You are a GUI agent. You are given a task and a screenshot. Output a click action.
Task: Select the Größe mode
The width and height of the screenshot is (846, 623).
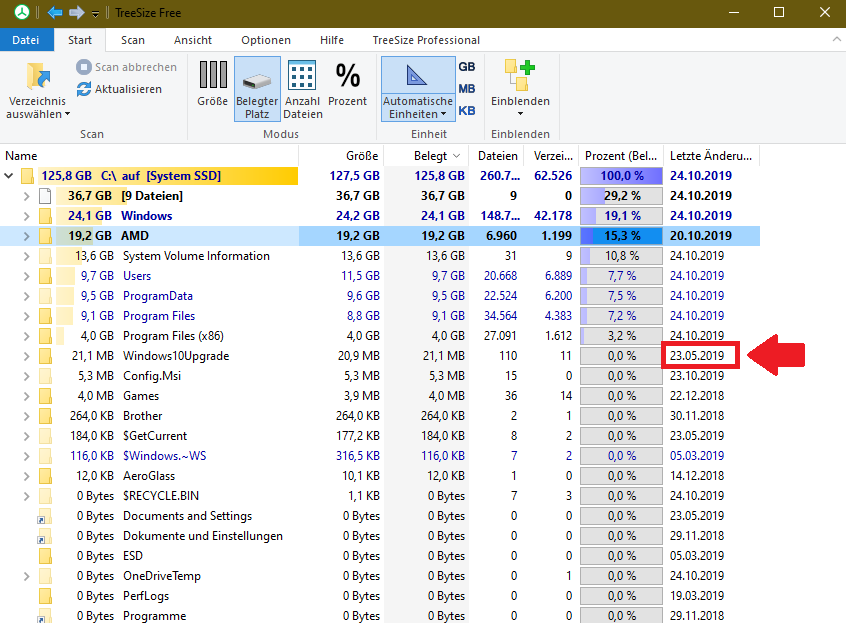(213, 84)
